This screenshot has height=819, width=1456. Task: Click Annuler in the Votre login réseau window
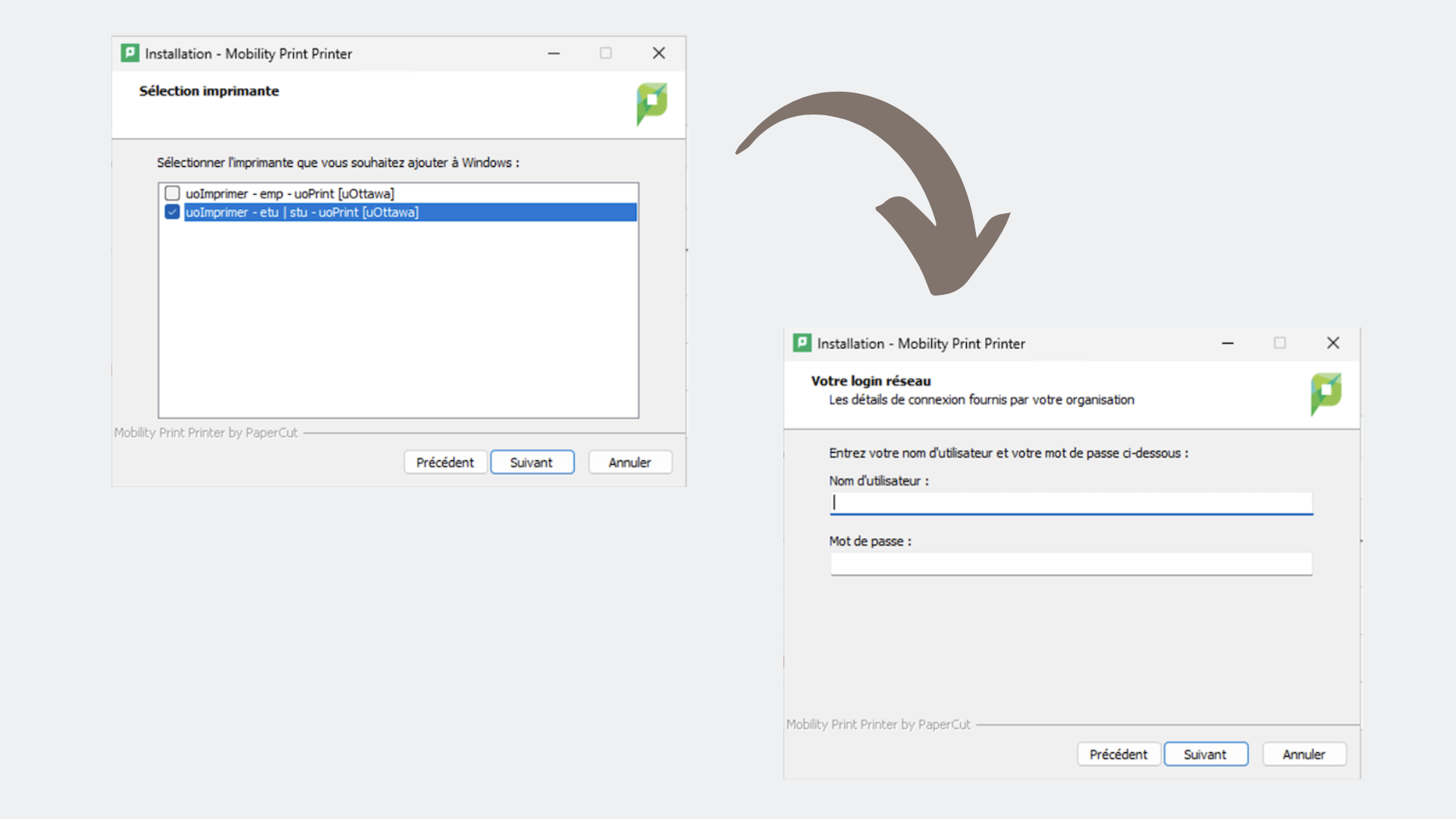(x=1304, y=755)
